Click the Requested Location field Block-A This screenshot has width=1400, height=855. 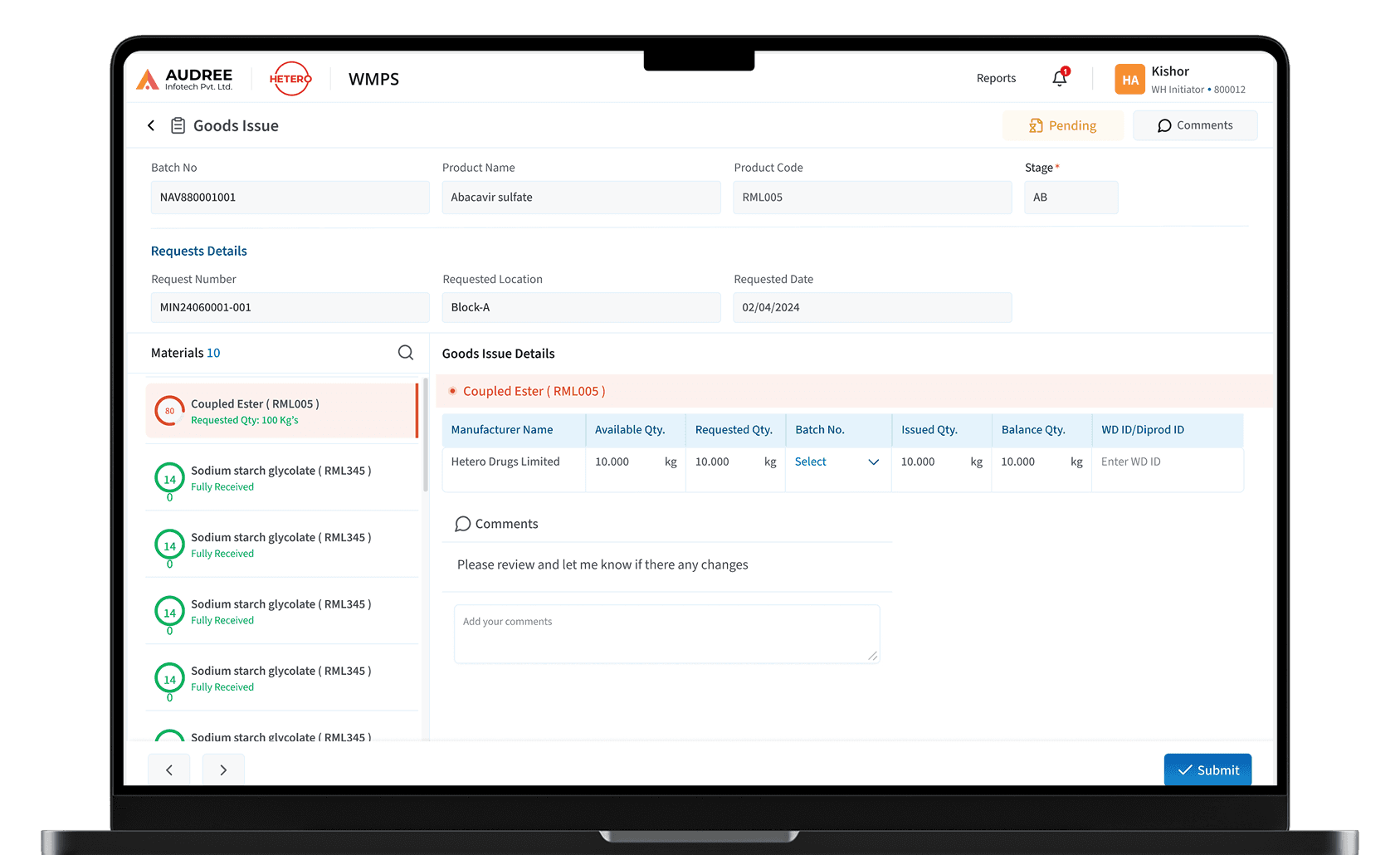tap(581, 307)
